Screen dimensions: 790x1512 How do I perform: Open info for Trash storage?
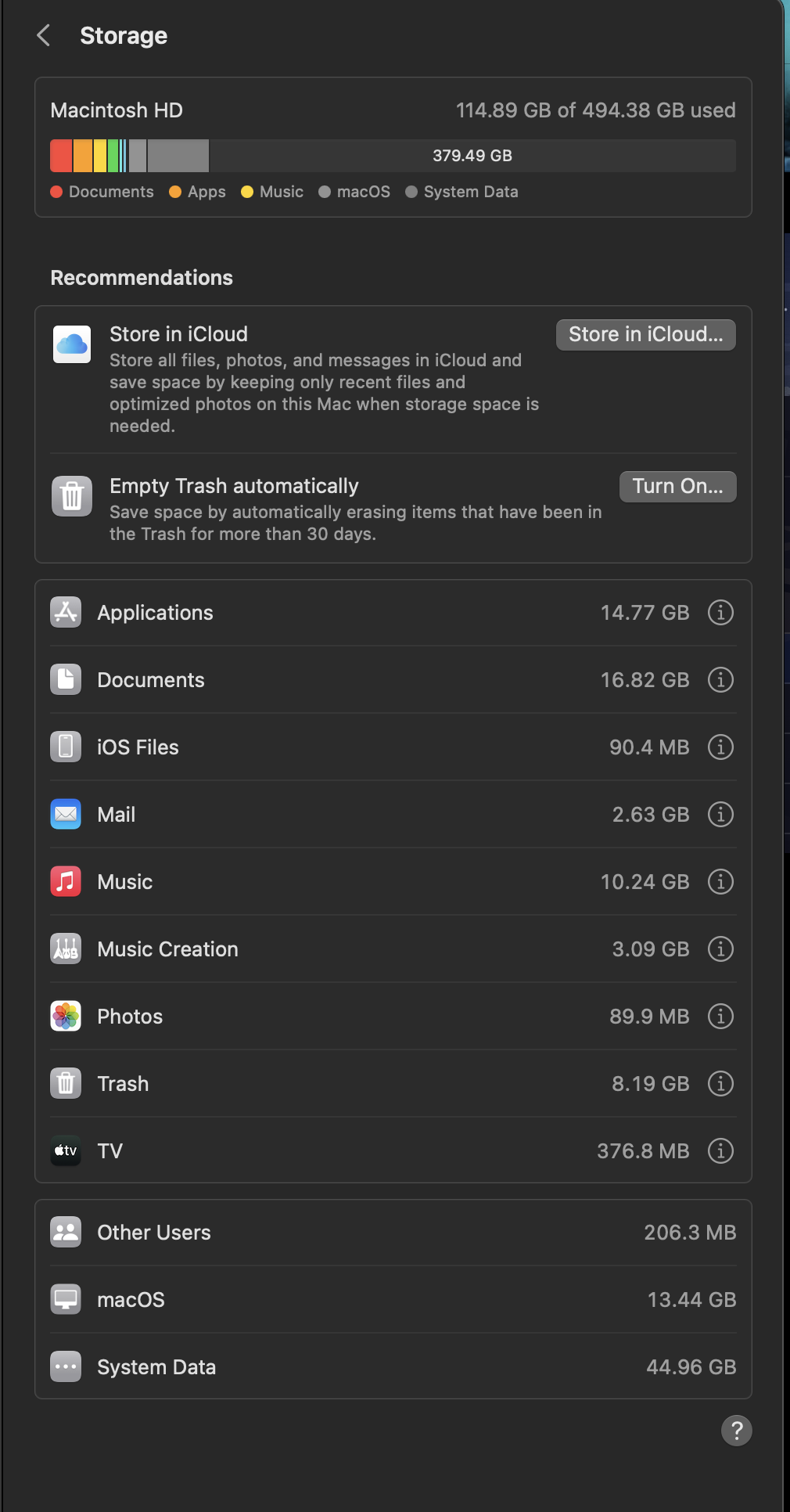pyautogui.click(x=720, y=1083)
